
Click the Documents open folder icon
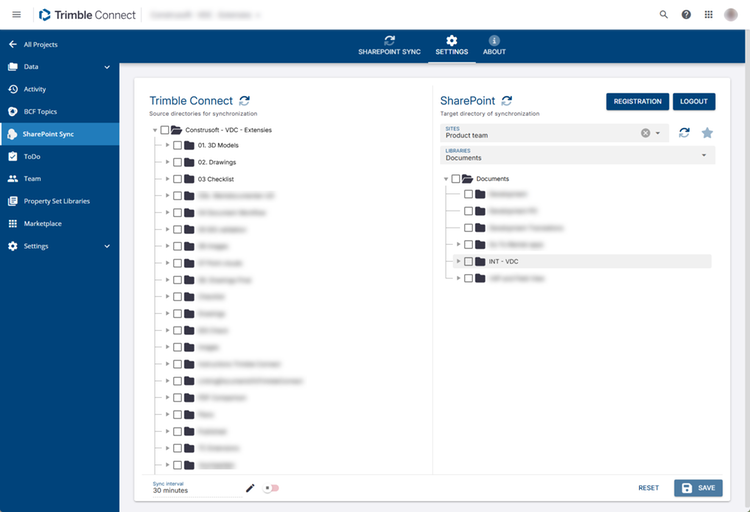[467, 178]
